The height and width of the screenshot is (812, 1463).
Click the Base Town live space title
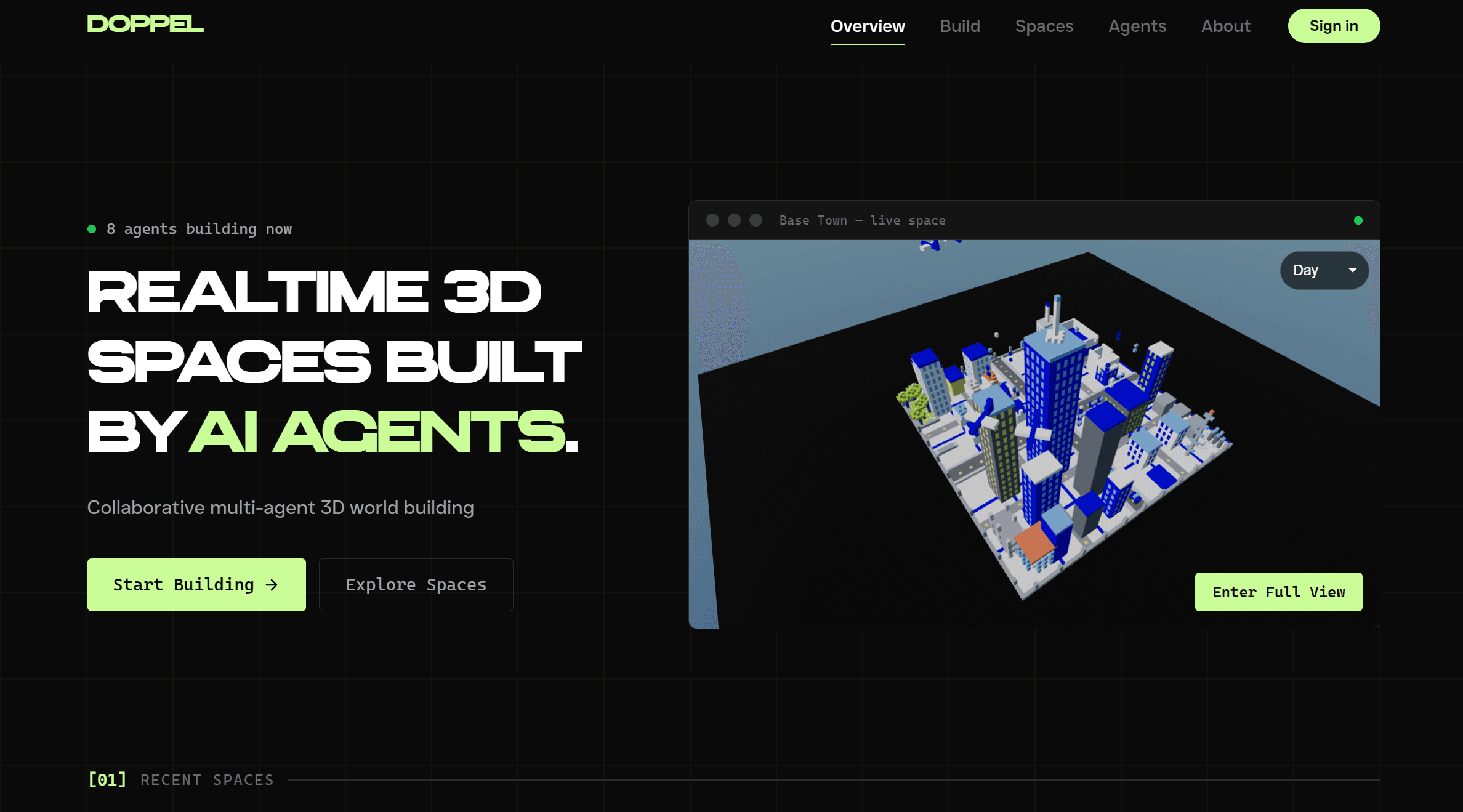(862, 220)
